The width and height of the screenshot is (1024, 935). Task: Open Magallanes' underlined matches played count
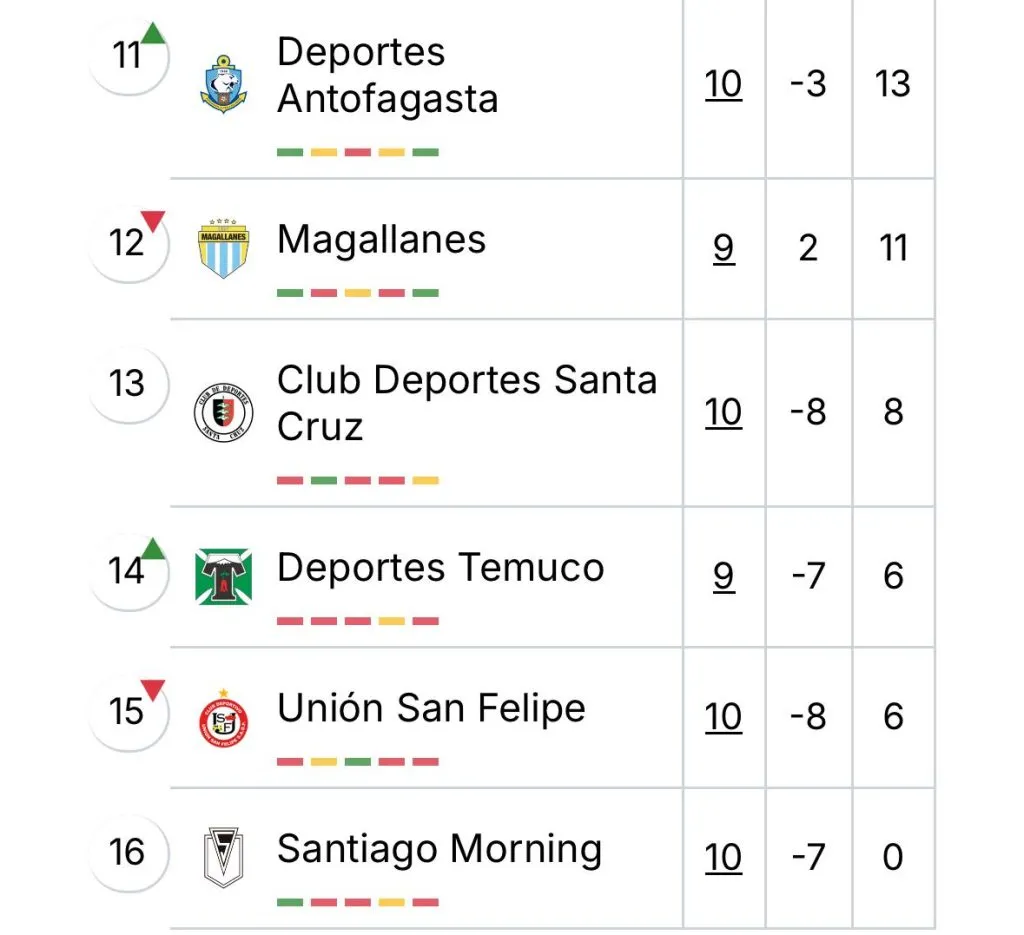723,247
